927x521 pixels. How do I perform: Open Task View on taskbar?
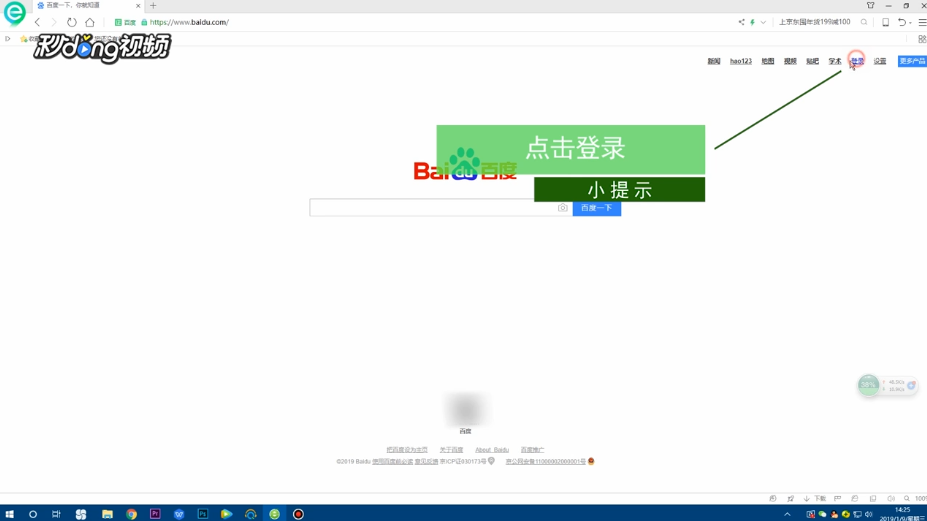tap(56, 514)
